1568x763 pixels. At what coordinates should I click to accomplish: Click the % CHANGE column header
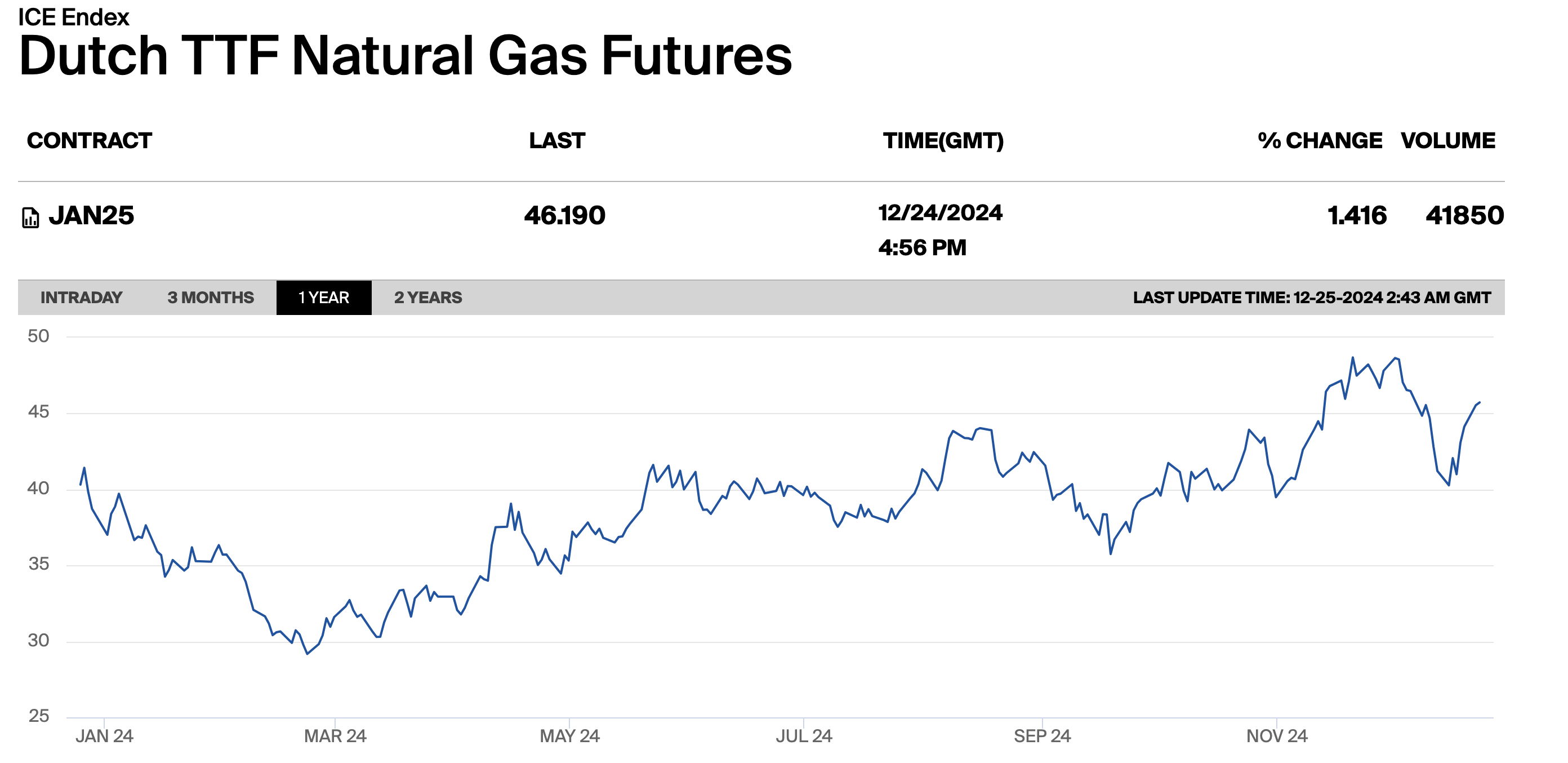point(1320,141)
